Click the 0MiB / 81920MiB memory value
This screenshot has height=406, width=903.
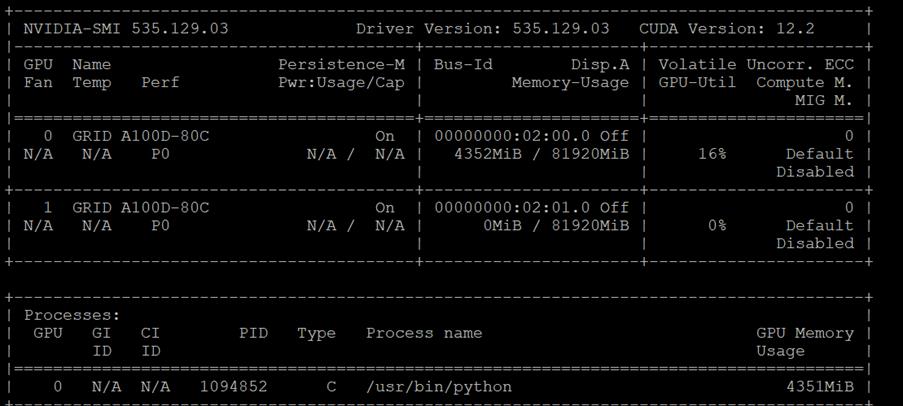point(556,225)
